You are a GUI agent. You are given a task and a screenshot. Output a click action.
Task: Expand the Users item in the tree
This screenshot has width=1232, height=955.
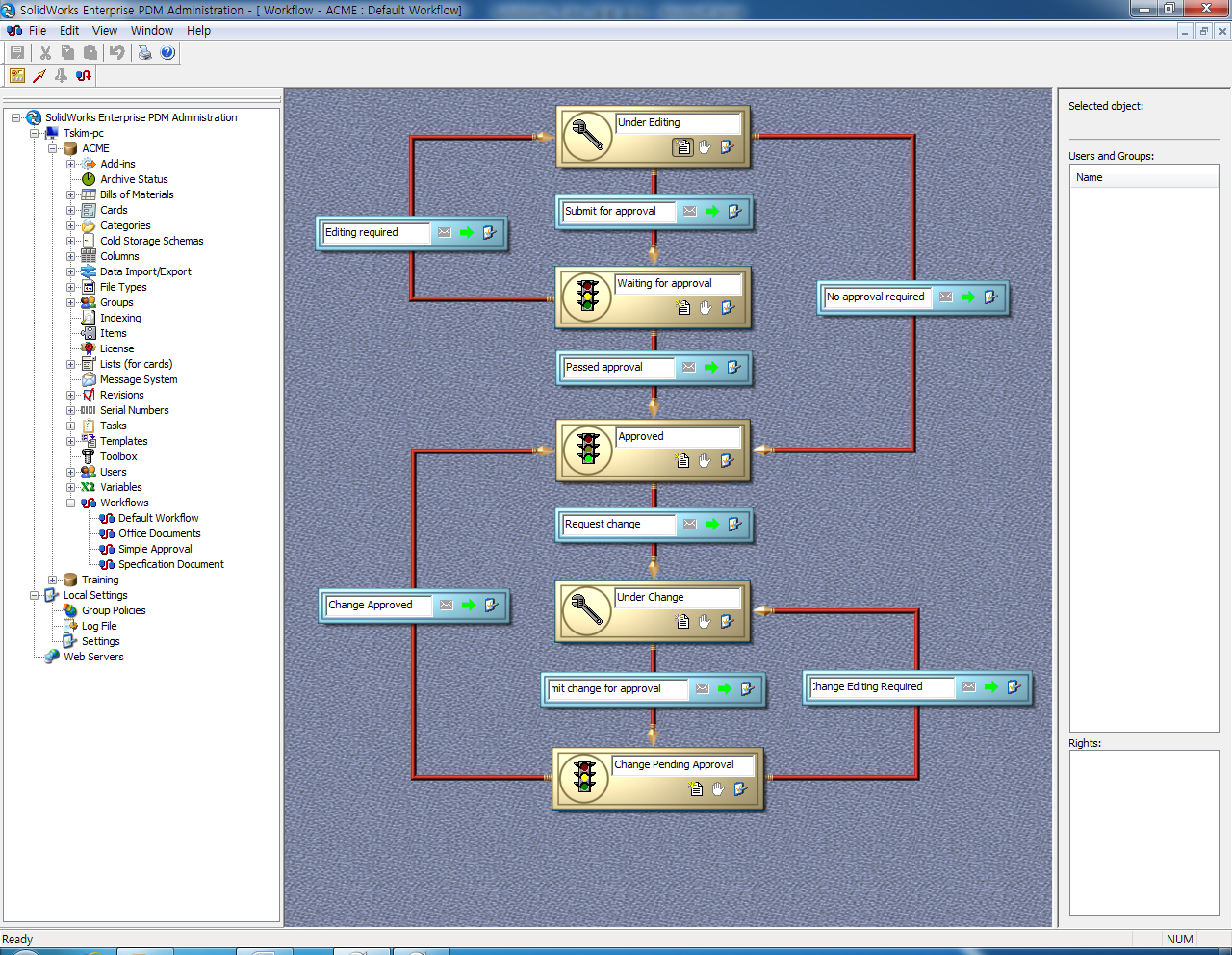coord(69,472)
